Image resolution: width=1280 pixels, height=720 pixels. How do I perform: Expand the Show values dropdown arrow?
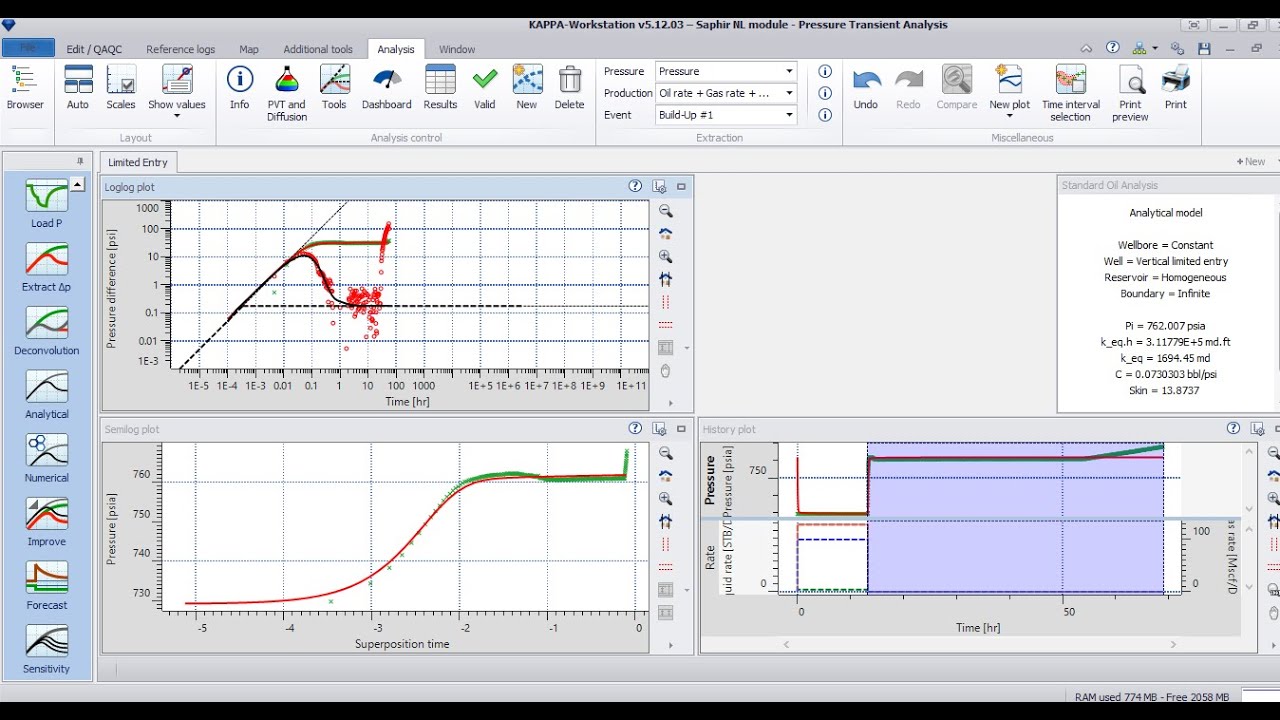coord(177,116)
